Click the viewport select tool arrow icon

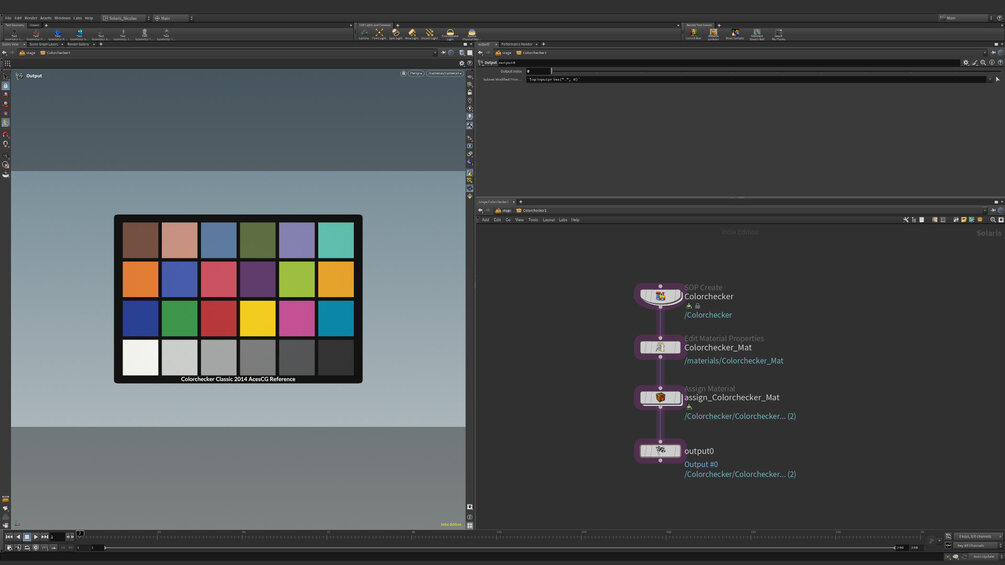coord(6,76)
